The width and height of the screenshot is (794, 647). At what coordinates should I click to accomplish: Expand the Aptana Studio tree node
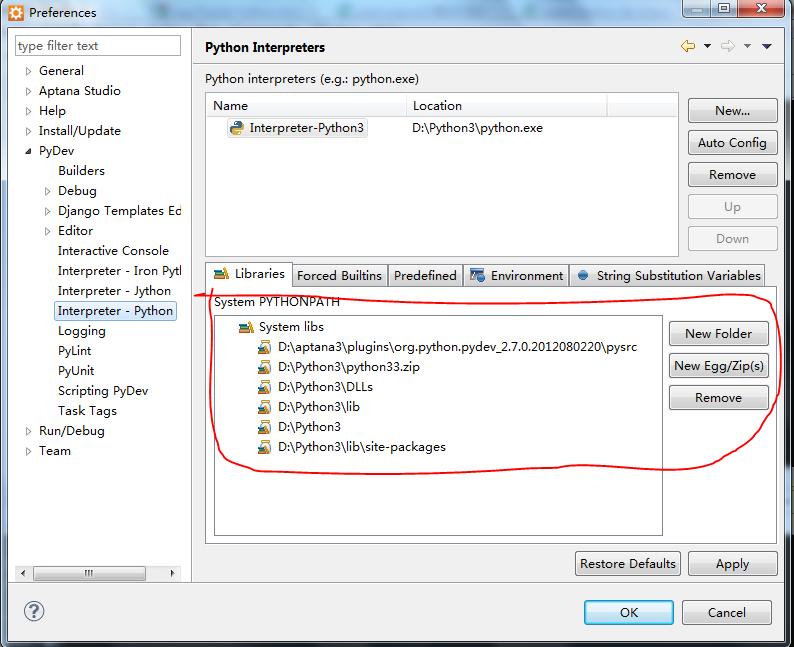(28, 92)
